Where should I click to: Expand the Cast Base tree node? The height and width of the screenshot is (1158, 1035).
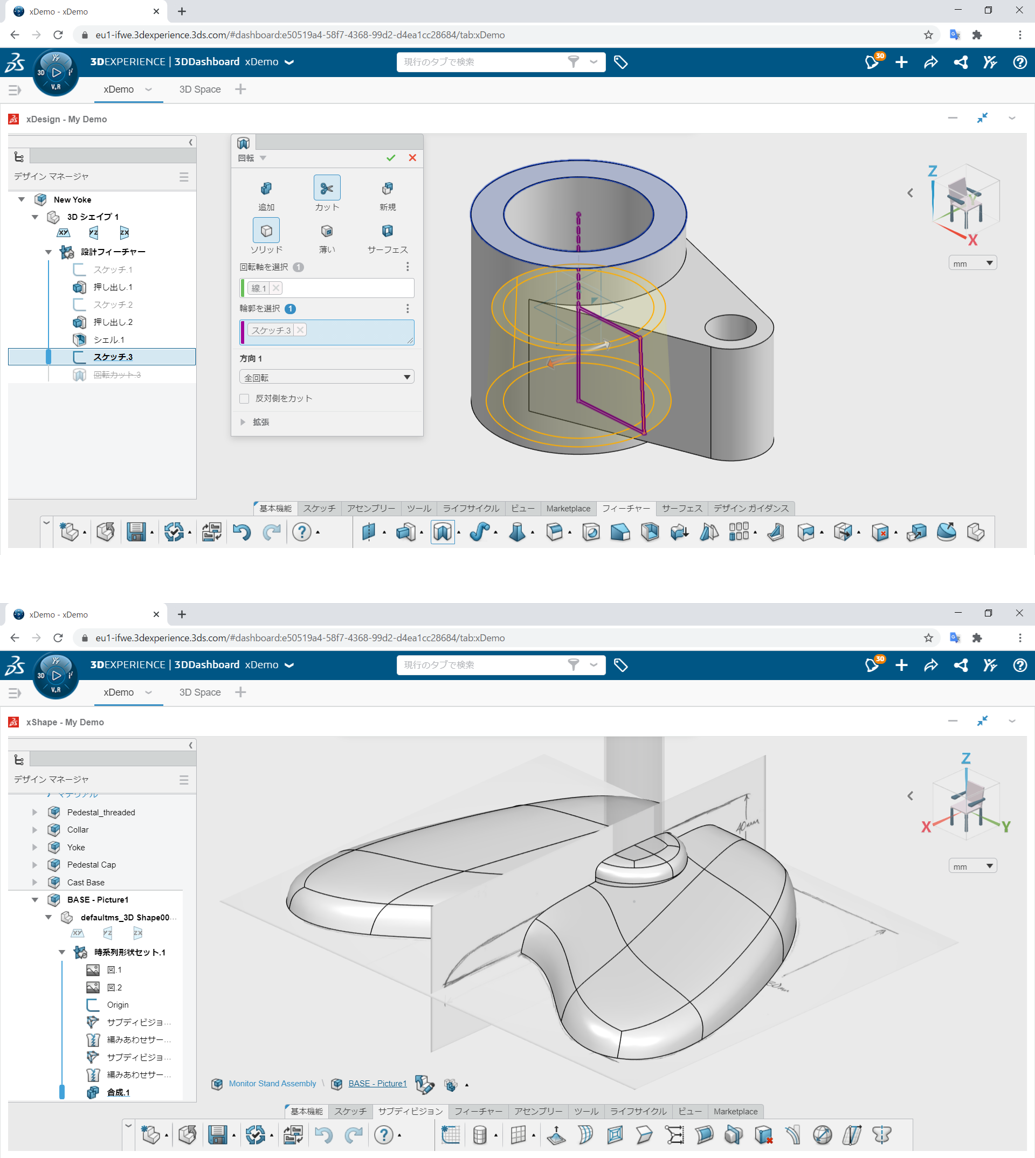point(35,883)
